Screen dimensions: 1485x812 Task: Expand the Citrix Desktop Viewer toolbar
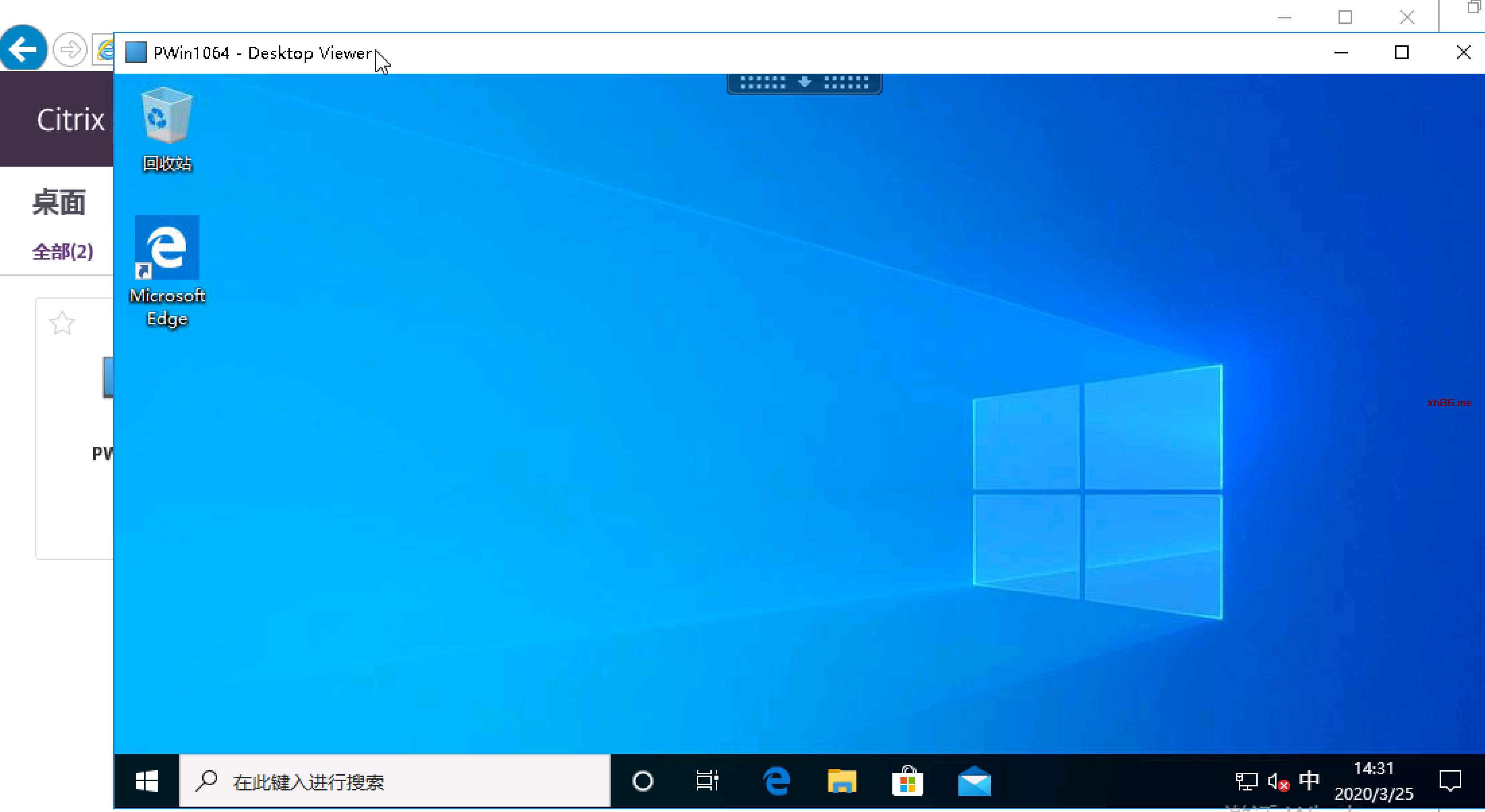[804, 83]
